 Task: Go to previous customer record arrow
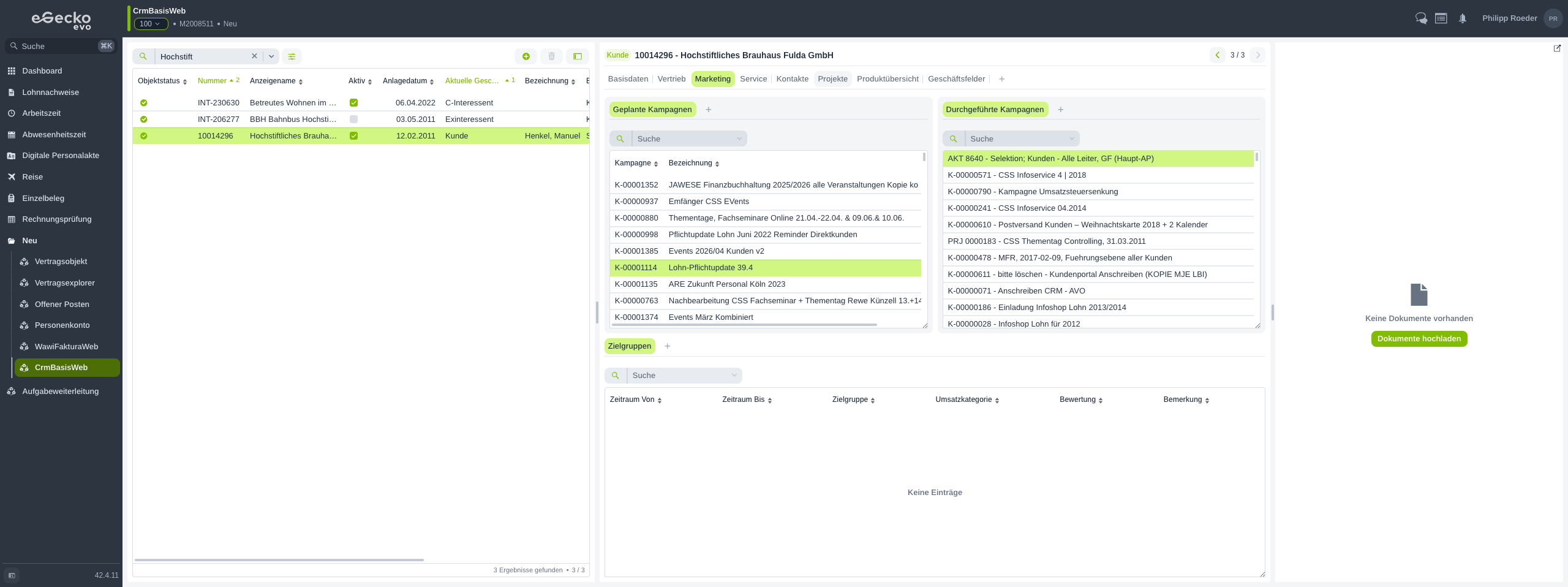click(x=1218, y=55)
